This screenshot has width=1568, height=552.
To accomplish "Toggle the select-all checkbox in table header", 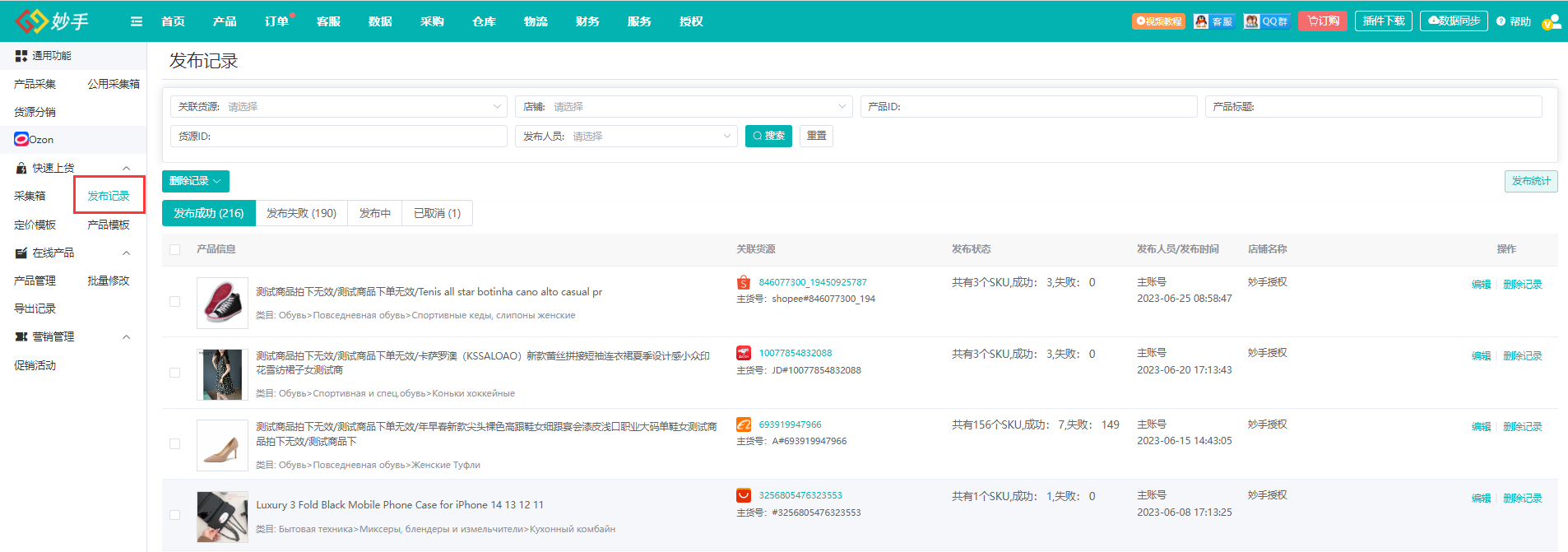I will [174, 249].
